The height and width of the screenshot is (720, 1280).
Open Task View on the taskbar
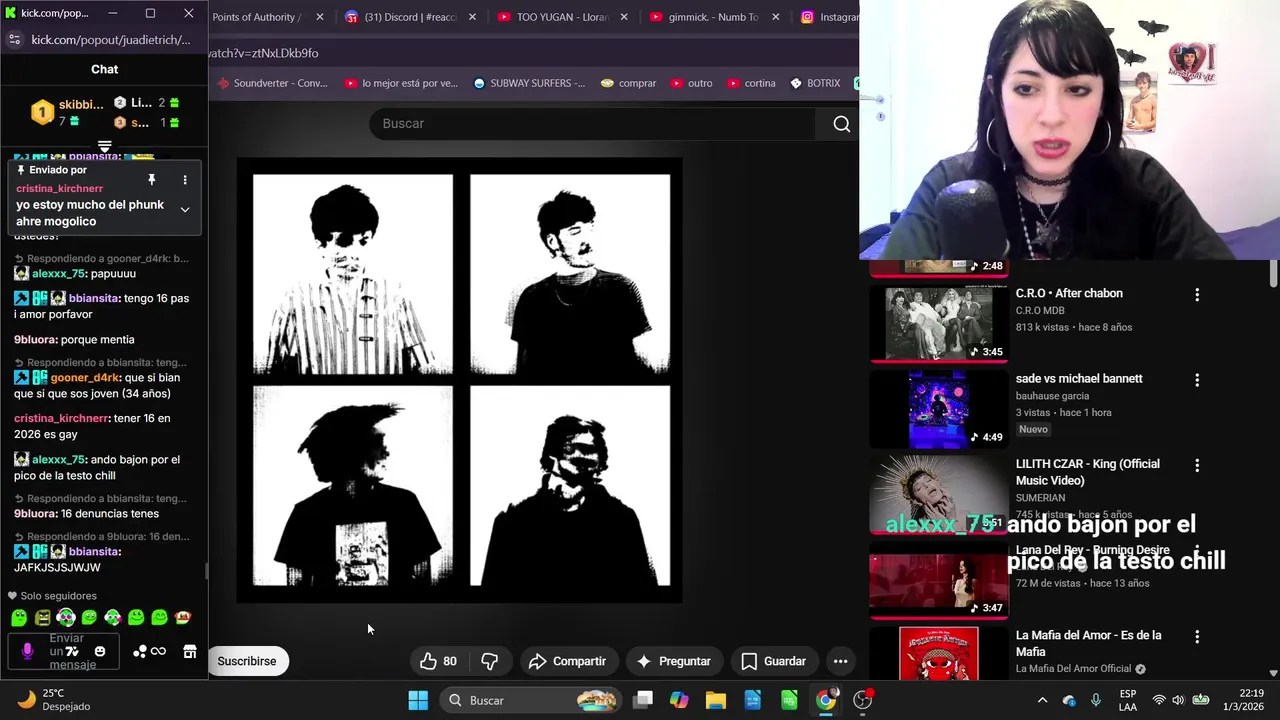point(643,700)
